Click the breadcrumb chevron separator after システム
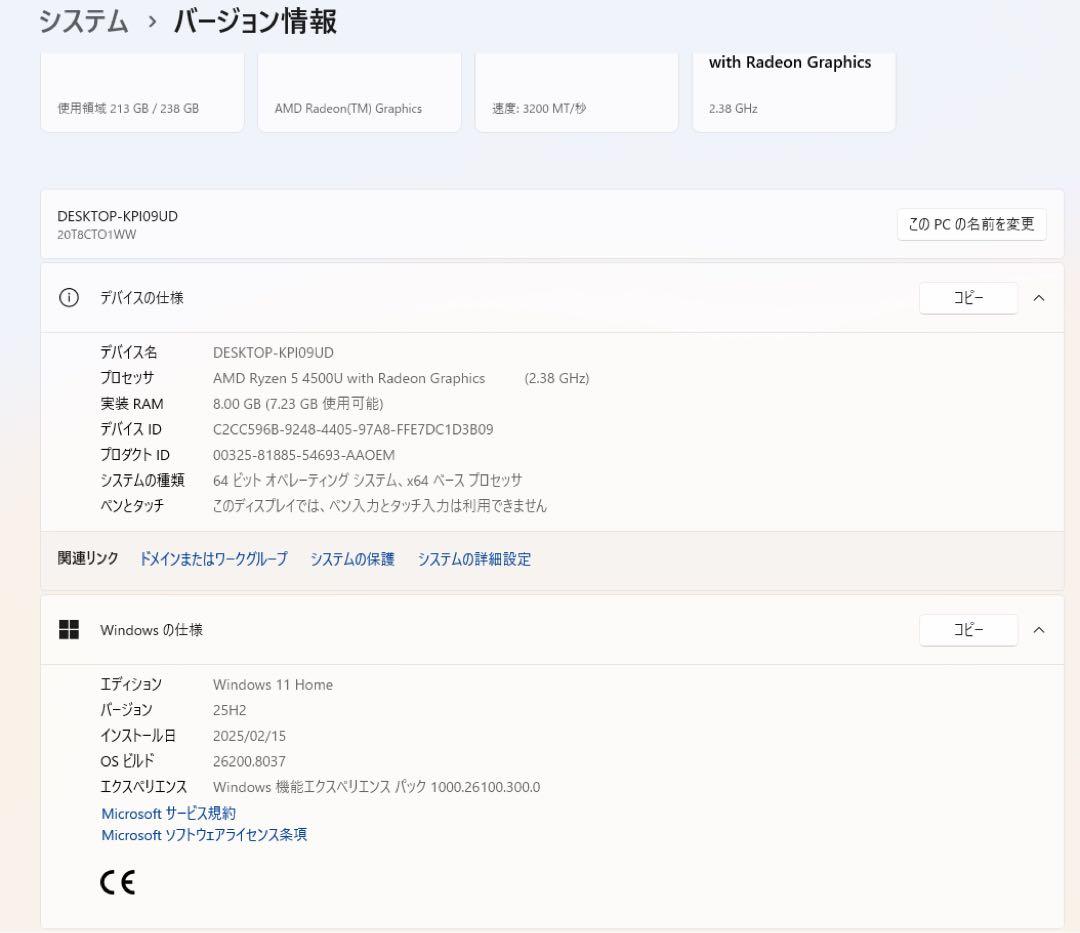This screenshot has width=1080, height=933. [152, 22]
